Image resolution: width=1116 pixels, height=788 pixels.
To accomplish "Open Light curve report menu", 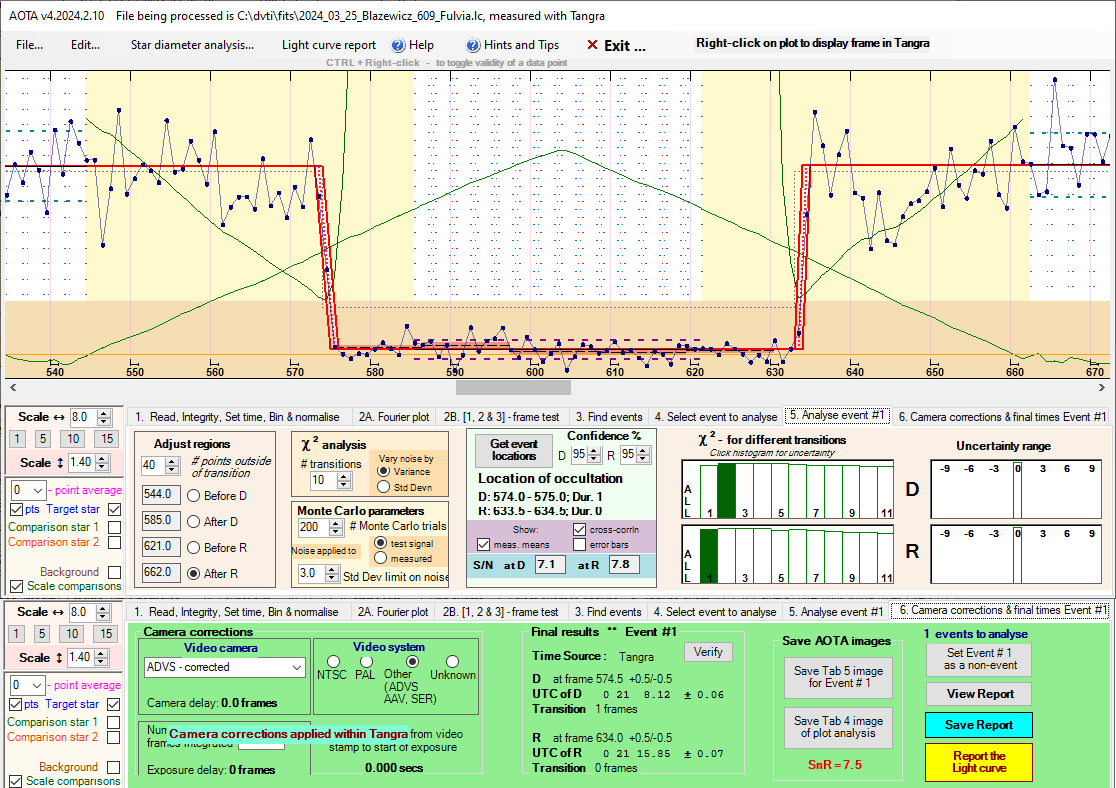I will point(329,45).
